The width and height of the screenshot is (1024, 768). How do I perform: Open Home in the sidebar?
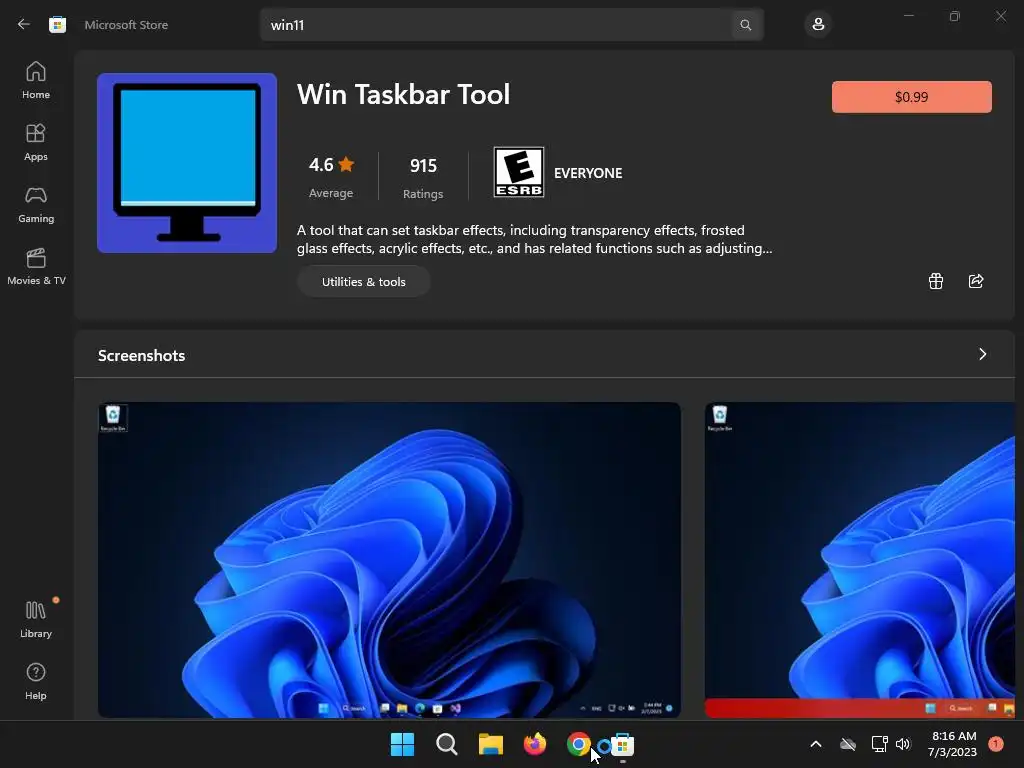tap(36, 80)
